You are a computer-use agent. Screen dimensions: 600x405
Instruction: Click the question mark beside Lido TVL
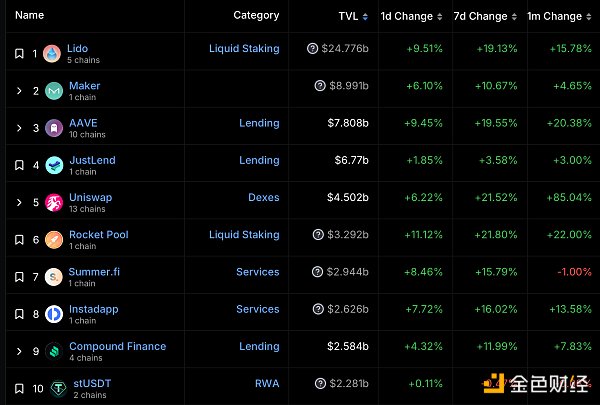[x=313, y=49]
